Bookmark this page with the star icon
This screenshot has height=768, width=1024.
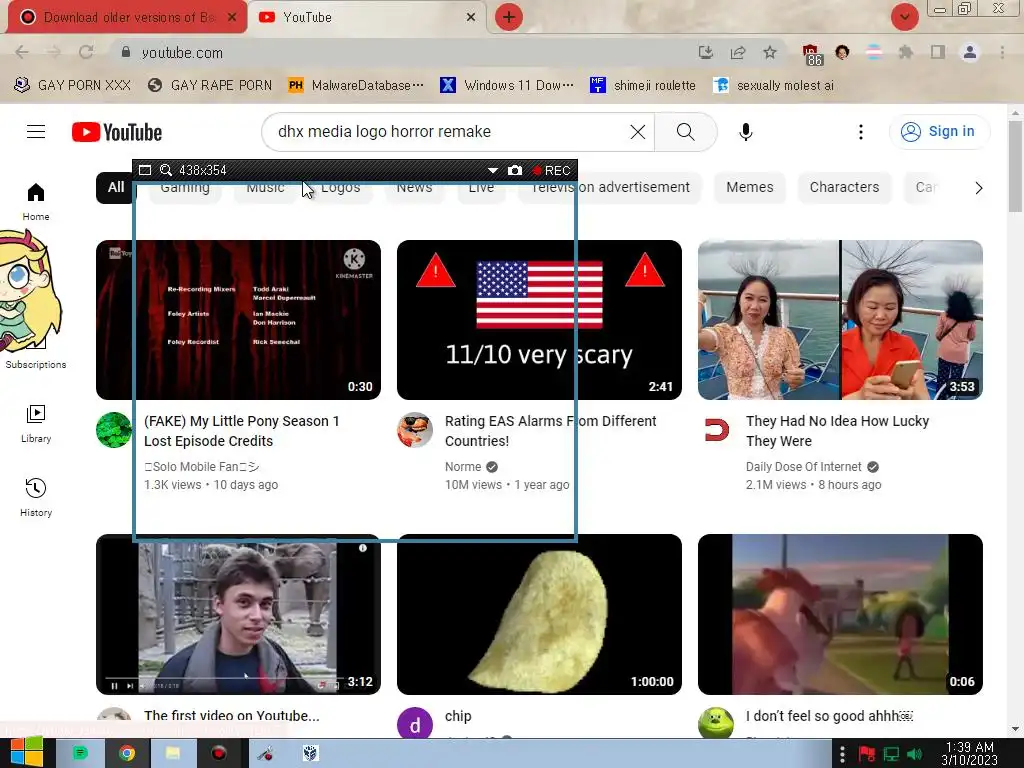click(x=770, y=52)
